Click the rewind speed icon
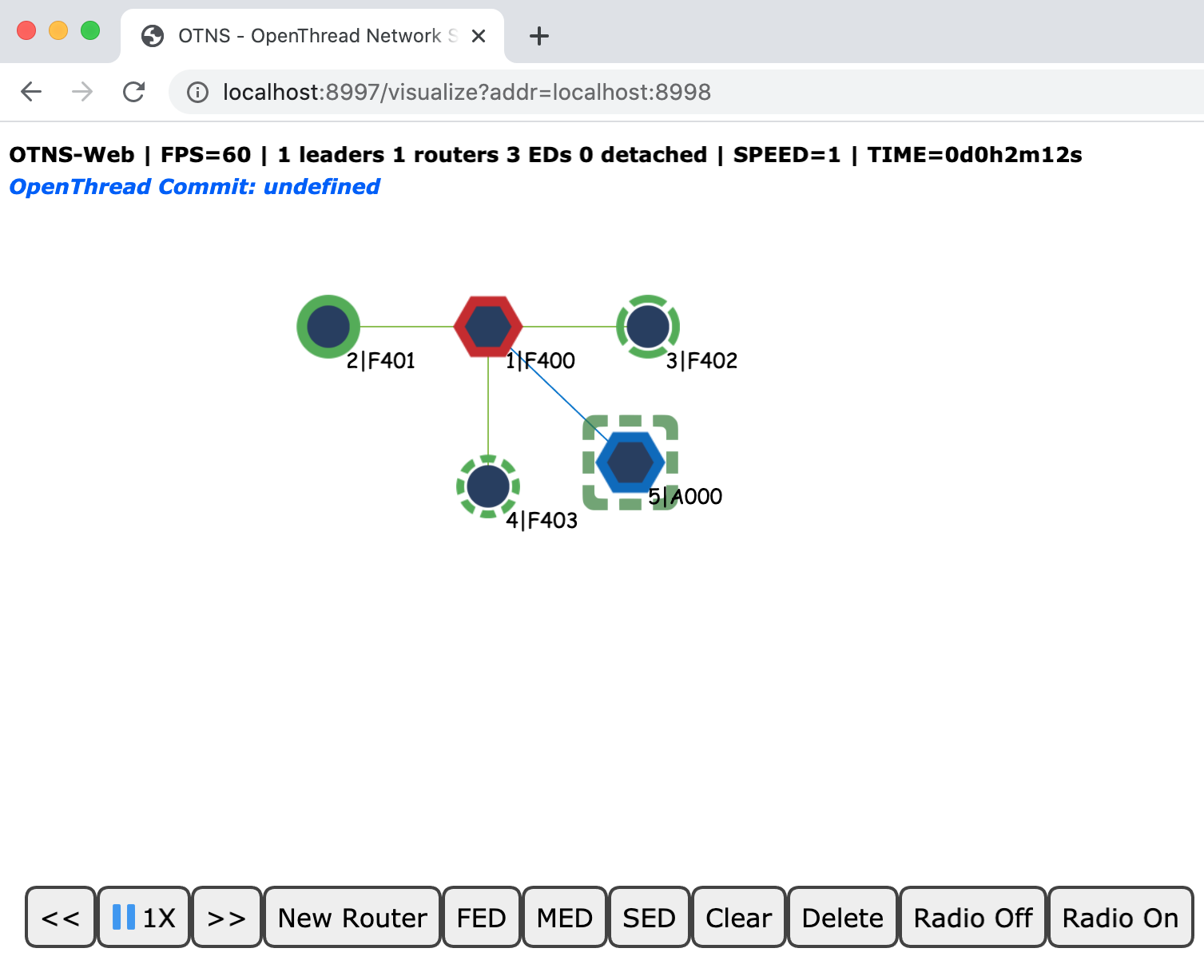Image resolution: width=1204 pixels, height=980 pixels. (60, 917)
